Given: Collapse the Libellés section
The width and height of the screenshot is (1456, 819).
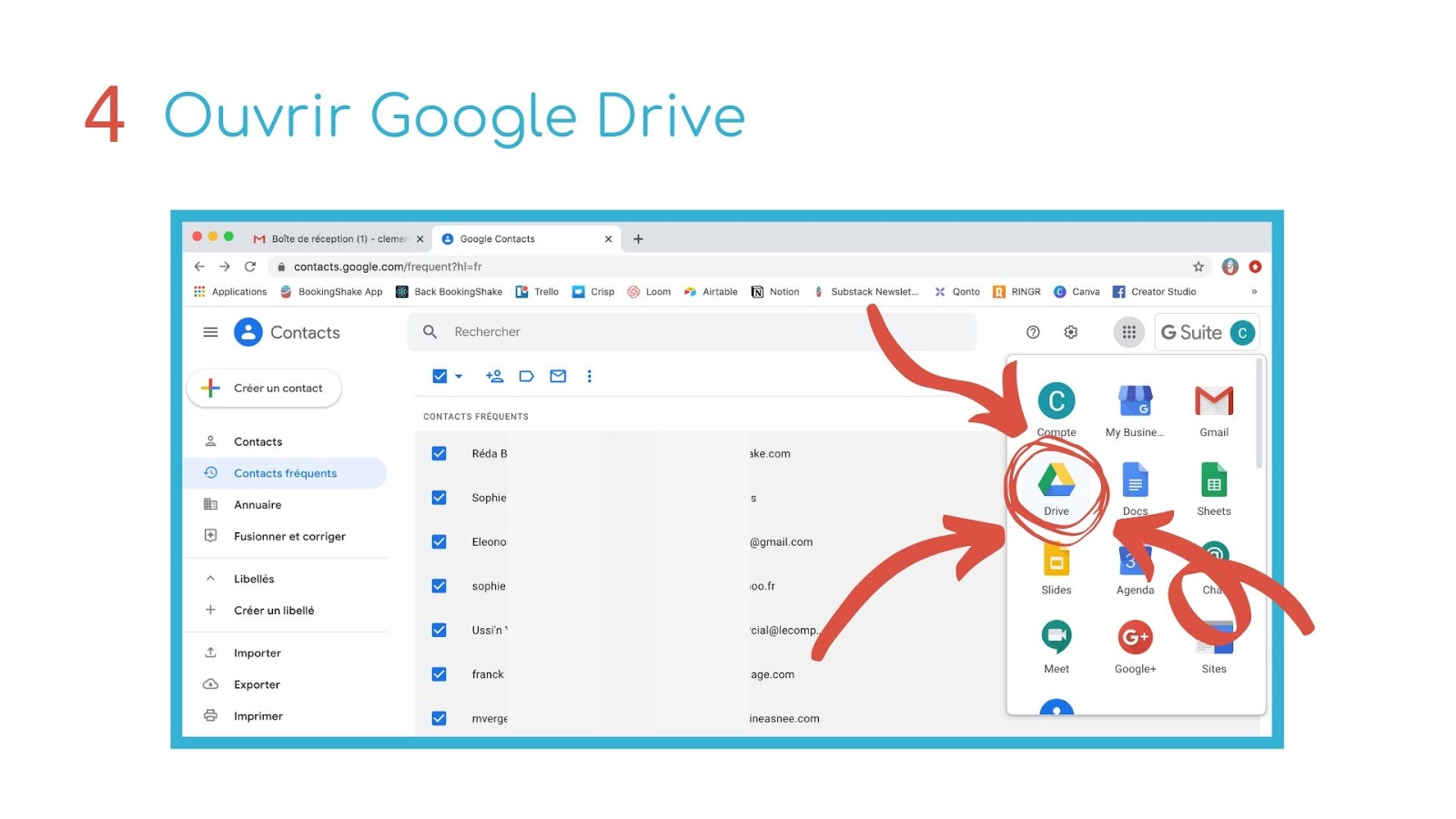Looking at the screenshot, I should pos(210,579).
